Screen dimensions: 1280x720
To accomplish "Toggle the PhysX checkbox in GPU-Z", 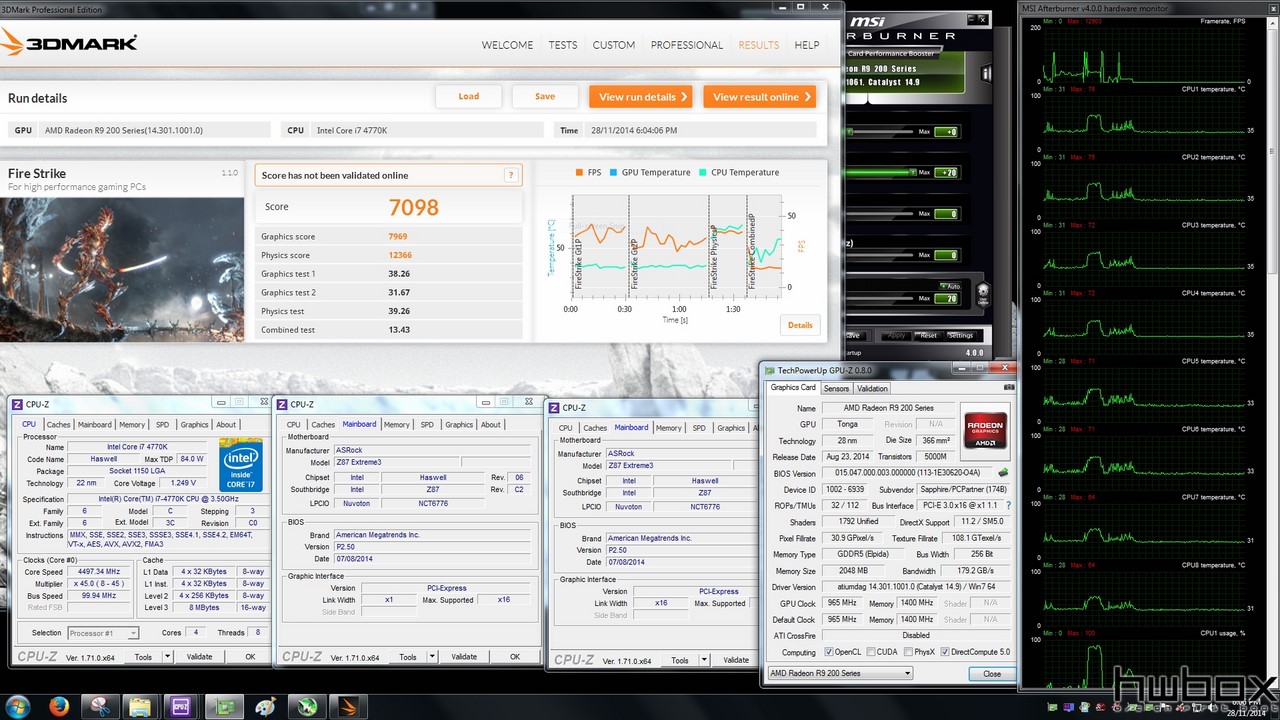I will tap(907, 652).
